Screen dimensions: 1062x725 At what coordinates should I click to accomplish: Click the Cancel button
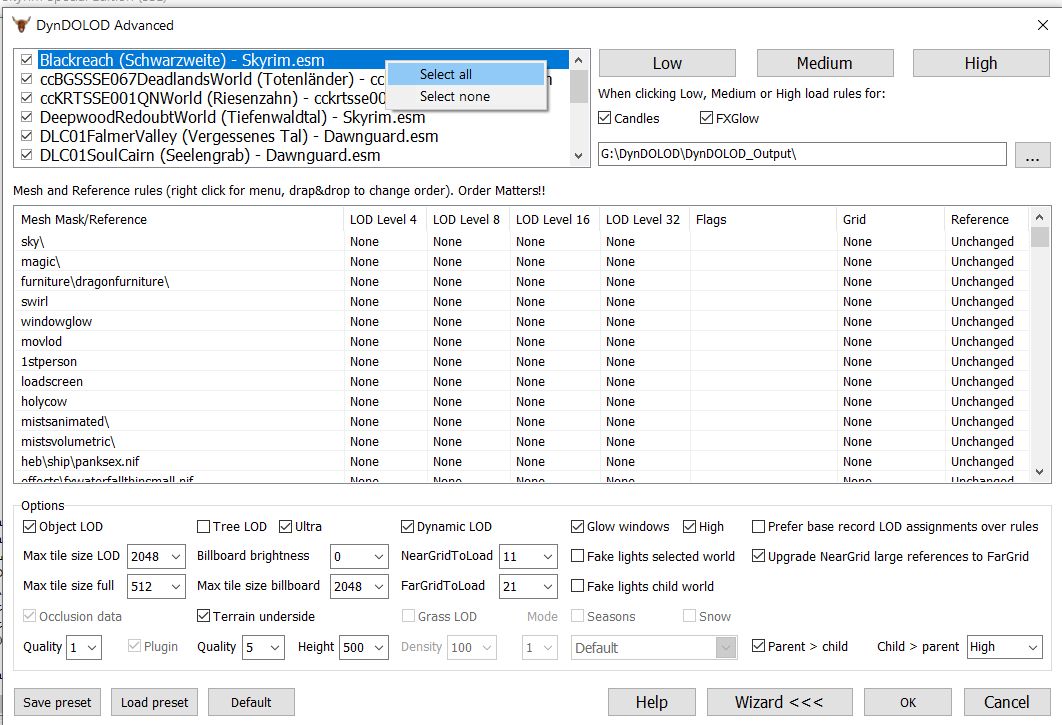coord(1006,702)
